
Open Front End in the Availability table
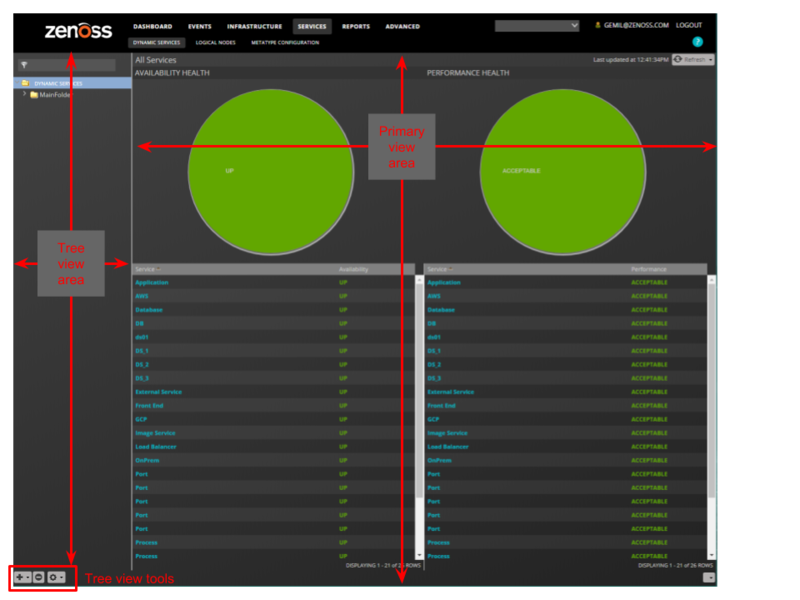point(149,406)
